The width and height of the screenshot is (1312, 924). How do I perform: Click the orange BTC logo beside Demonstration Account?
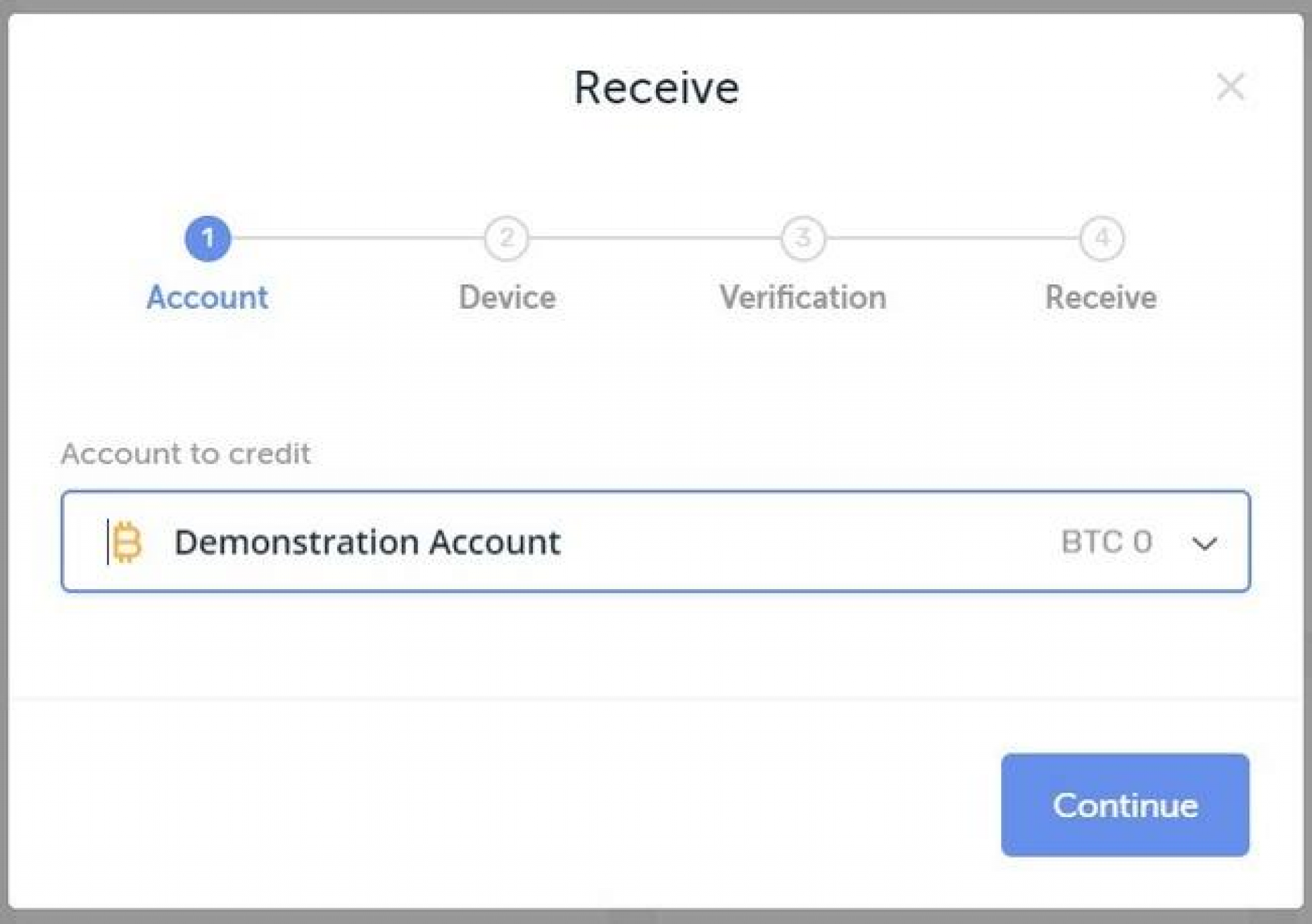(126, 542)
